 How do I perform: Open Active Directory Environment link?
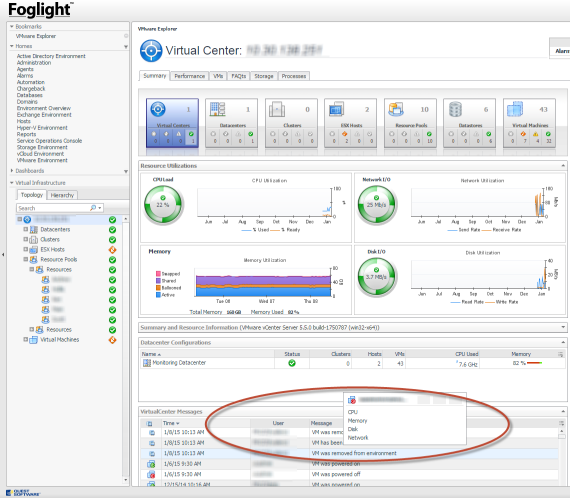[x=51, y=56]
